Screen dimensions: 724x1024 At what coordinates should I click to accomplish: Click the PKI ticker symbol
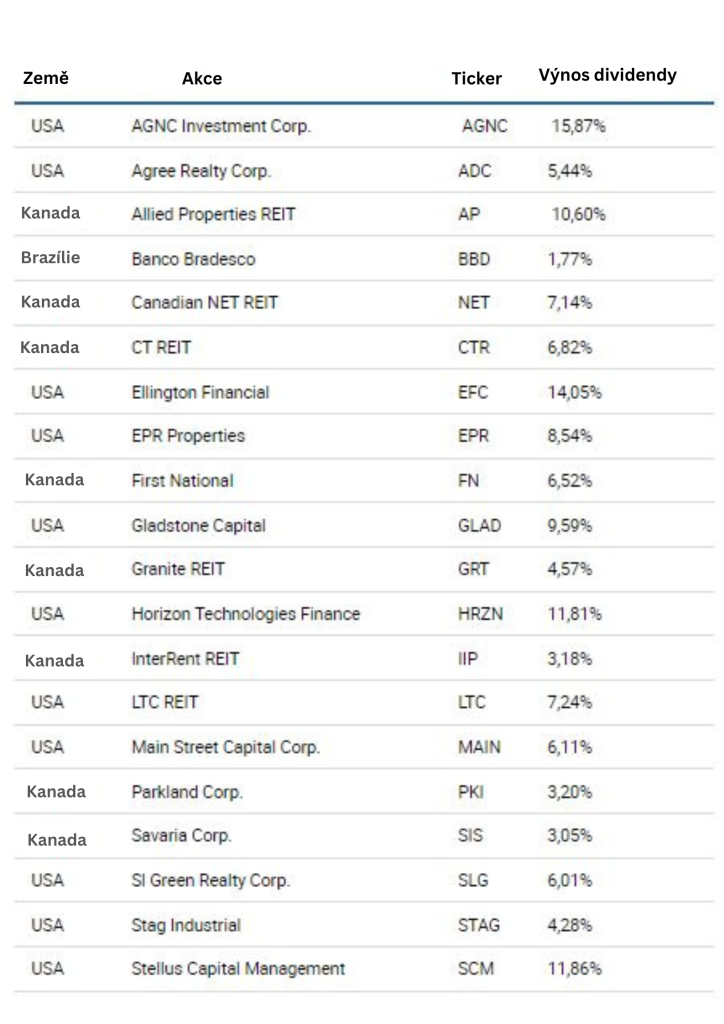pos(470,792)
